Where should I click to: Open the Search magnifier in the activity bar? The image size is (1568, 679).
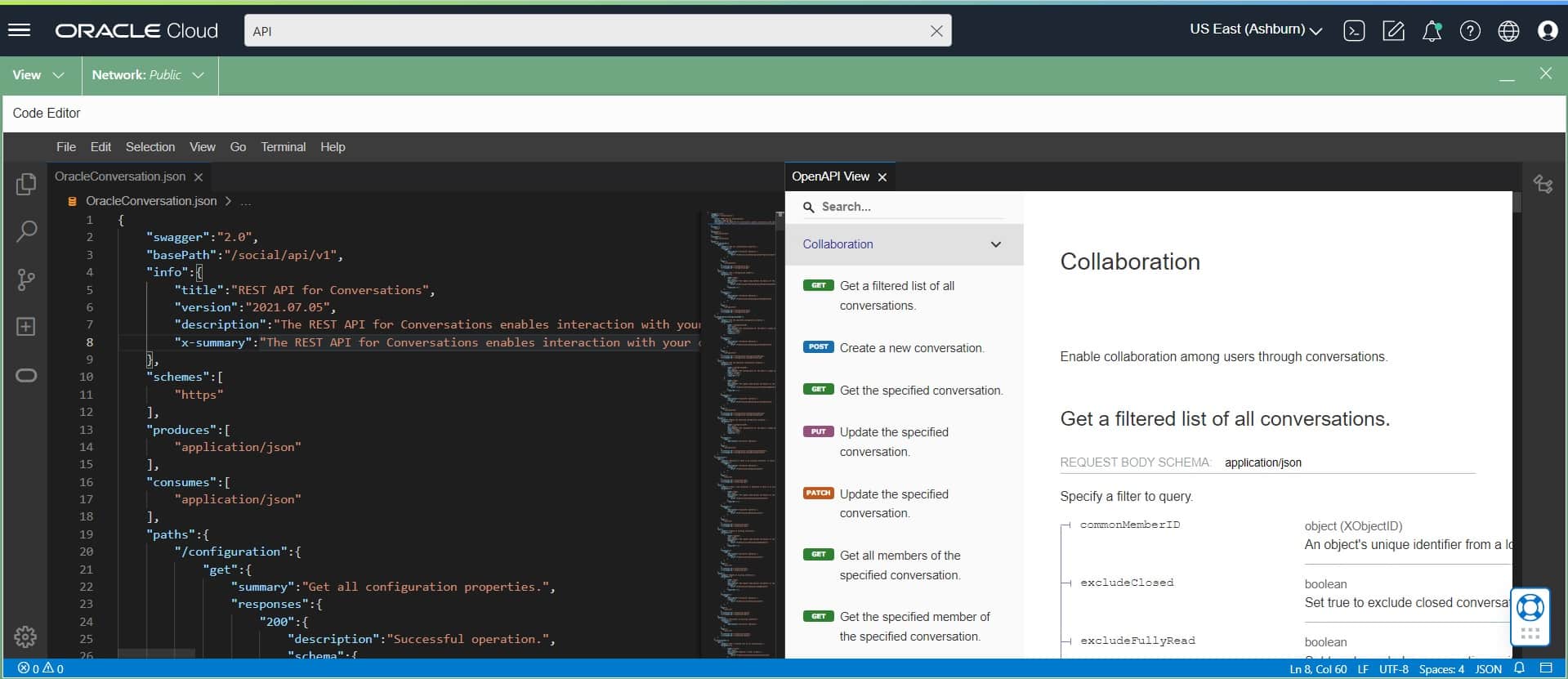pos(26,231)
